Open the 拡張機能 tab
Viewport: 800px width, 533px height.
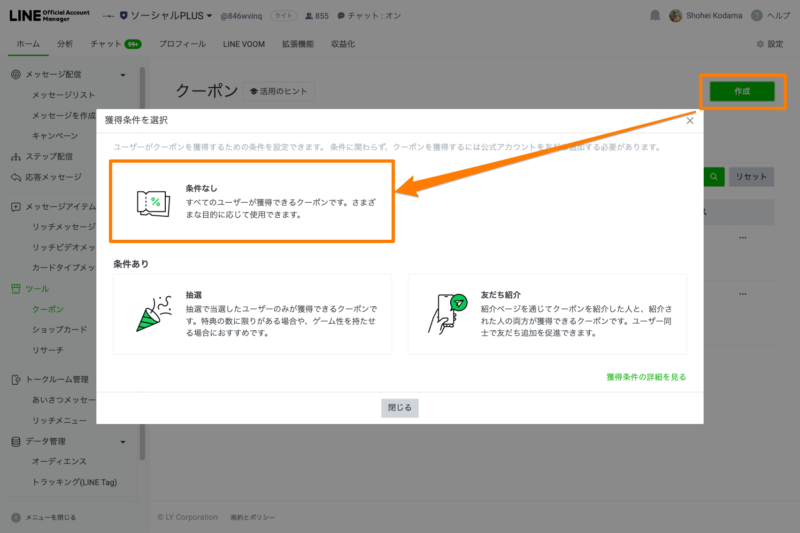[298, 44]
